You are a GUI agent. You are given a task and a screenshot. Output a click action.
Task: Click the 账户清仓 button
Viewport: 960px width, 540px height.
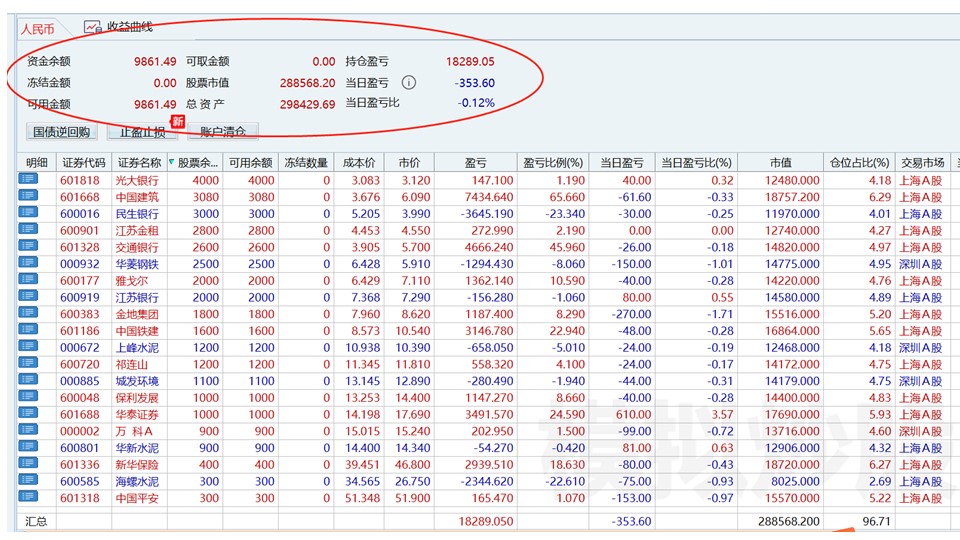(x=223, y=132)
